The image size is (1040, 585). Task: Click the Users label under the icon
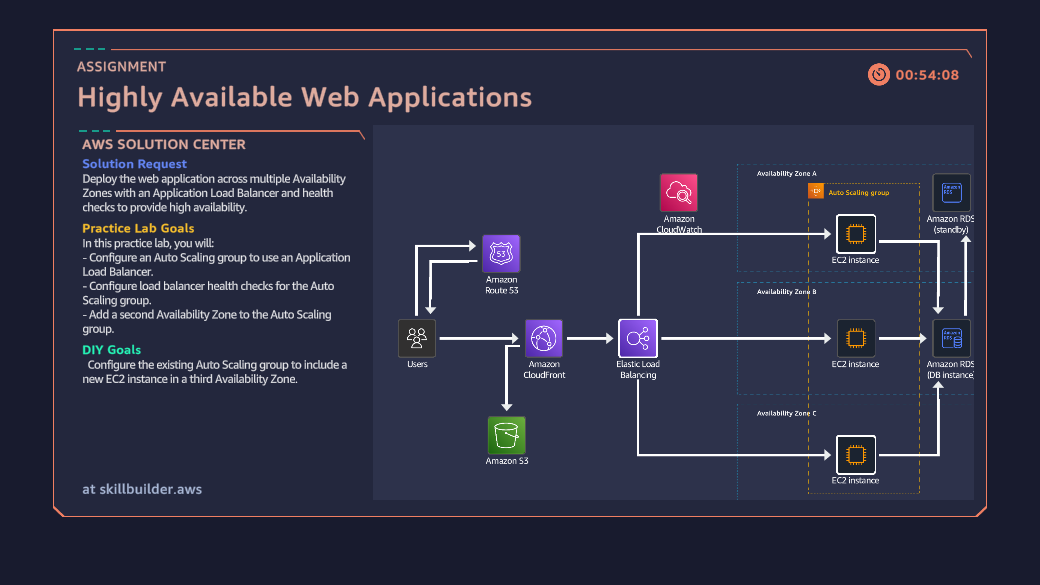(x=417, y=364)
